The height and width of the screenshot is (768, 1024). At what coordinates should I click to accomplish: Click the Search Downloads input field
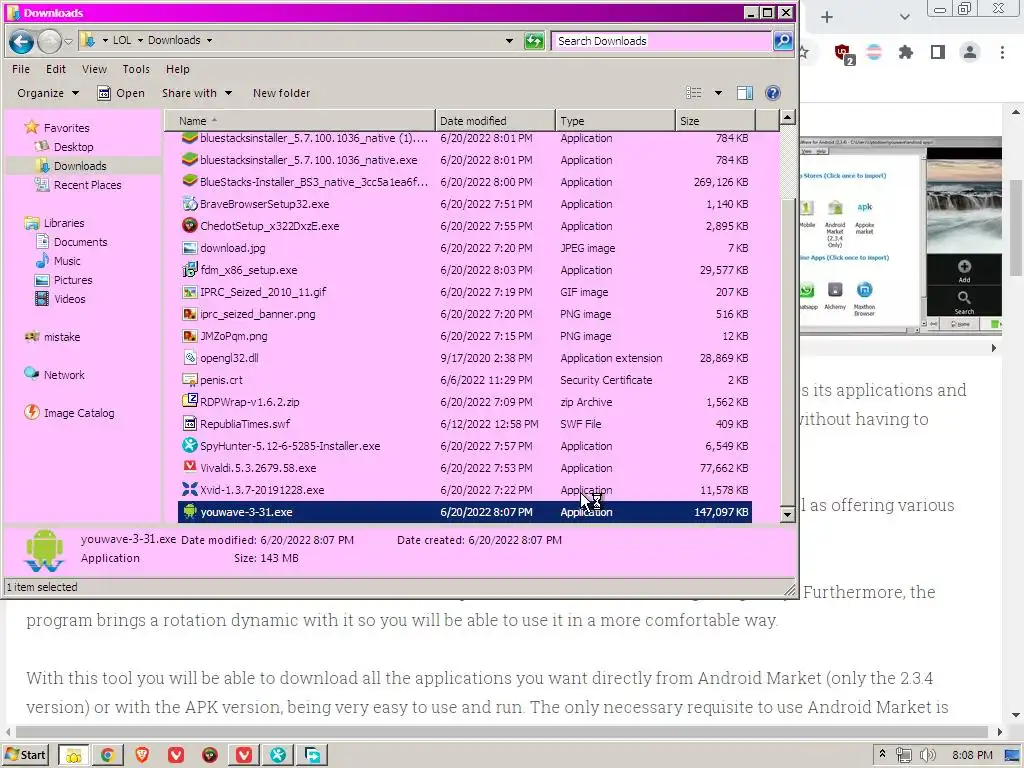click(661, 41)
